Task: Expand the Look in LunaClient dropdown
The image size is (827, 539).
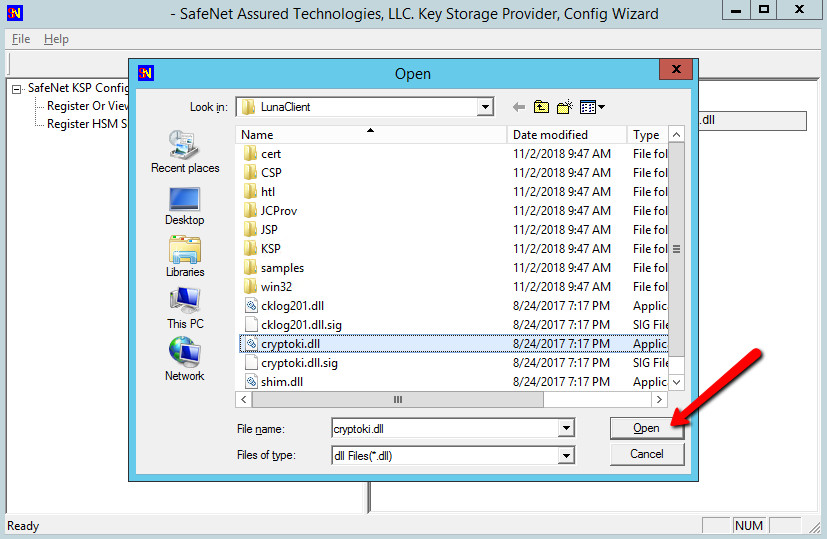Action: coord(485,107)
